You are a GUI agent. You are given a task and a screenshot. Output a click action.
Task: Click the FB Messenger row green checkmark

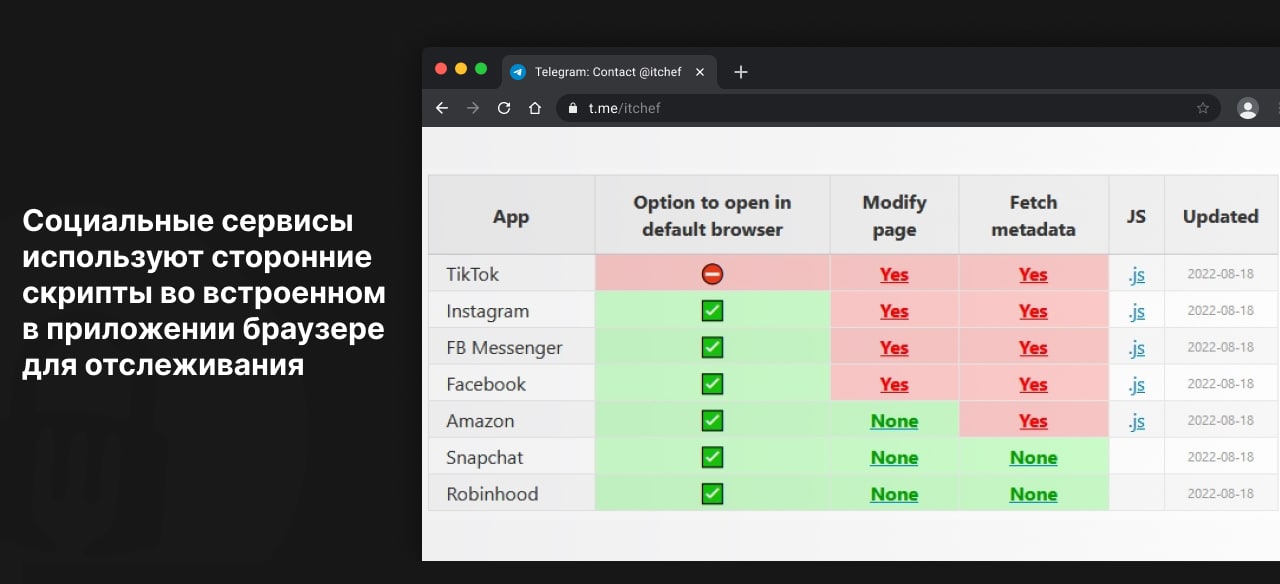[712, 347]
